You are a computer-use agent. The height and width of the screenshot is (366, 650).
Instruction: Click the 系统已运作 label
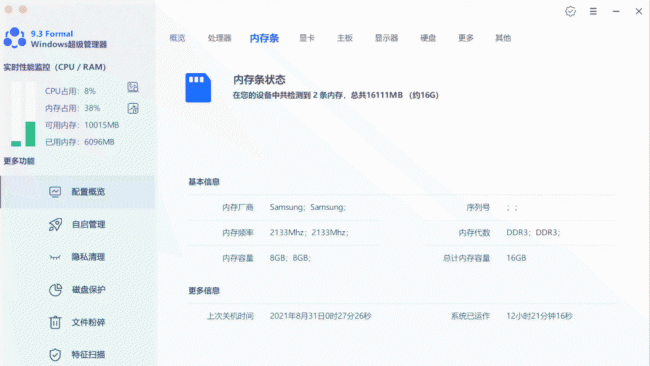tap(471, 316)
